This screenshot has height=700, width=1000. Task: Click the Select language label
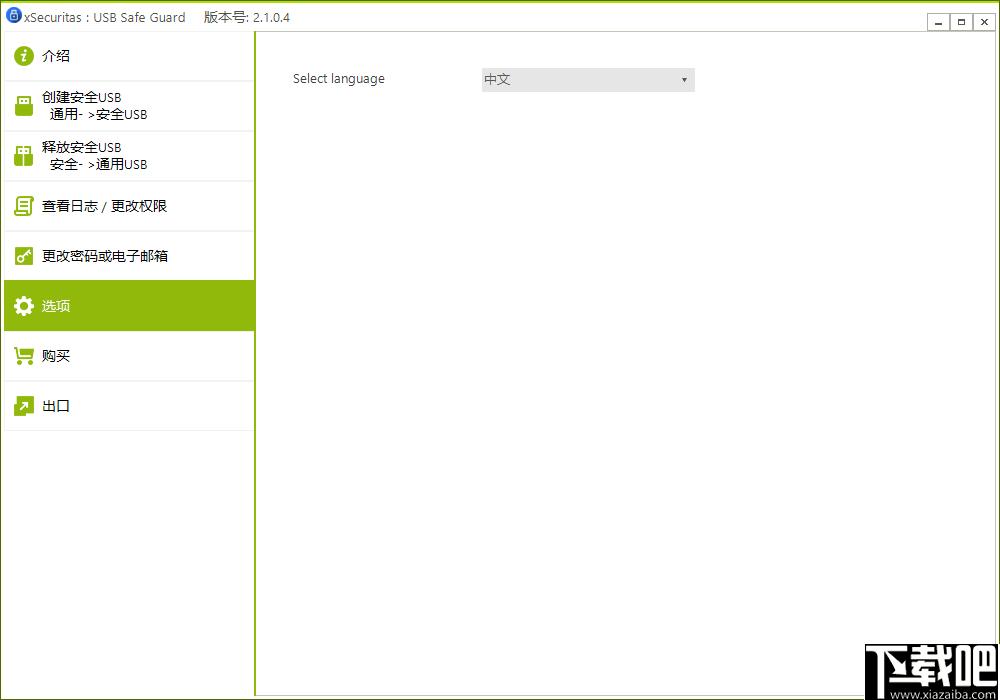click(x=339, y=79)
